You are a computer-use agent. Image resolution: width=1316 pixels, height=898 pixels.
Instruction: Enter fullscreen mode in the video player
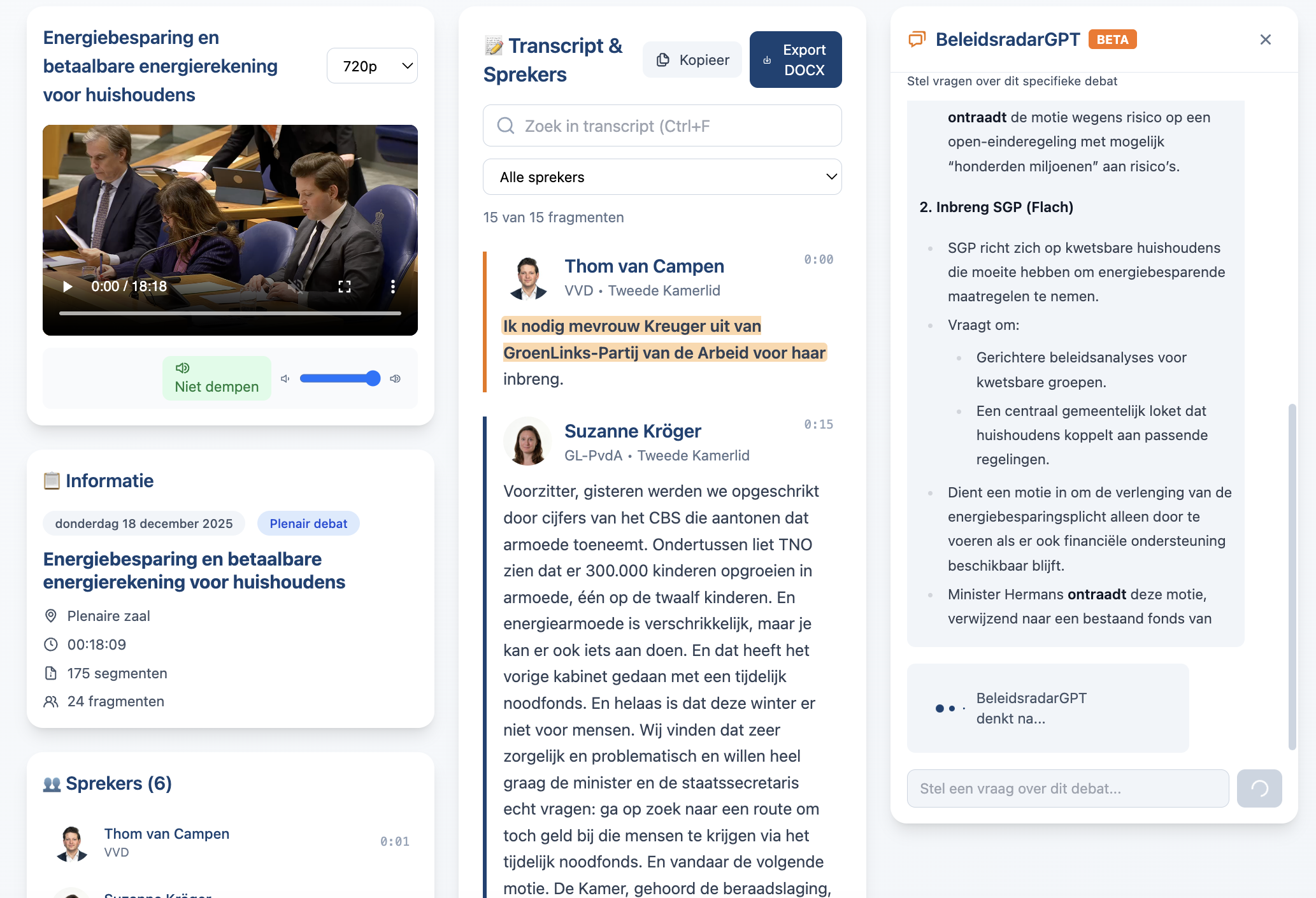345,286
